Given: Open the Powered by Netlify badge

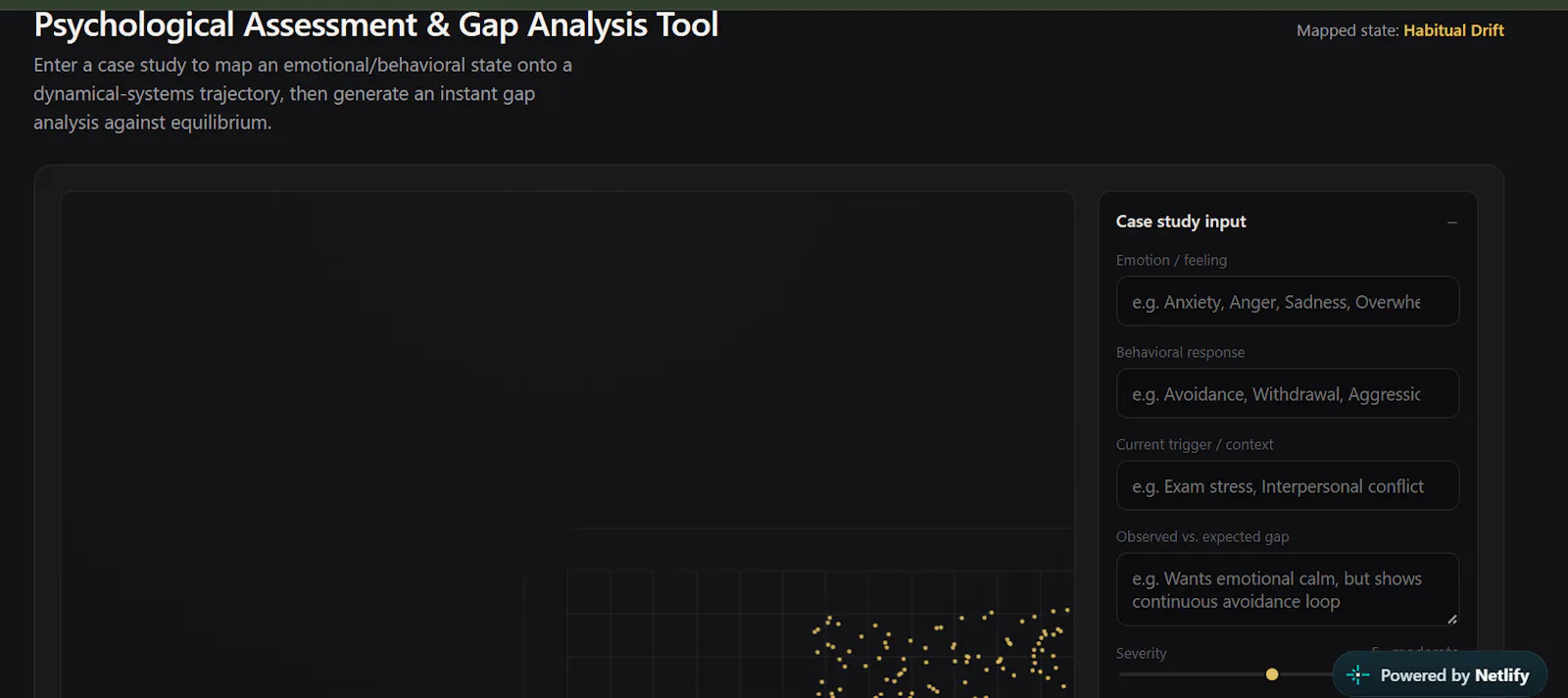Looking at the screenshot, I should click(x=1440, y=674).
